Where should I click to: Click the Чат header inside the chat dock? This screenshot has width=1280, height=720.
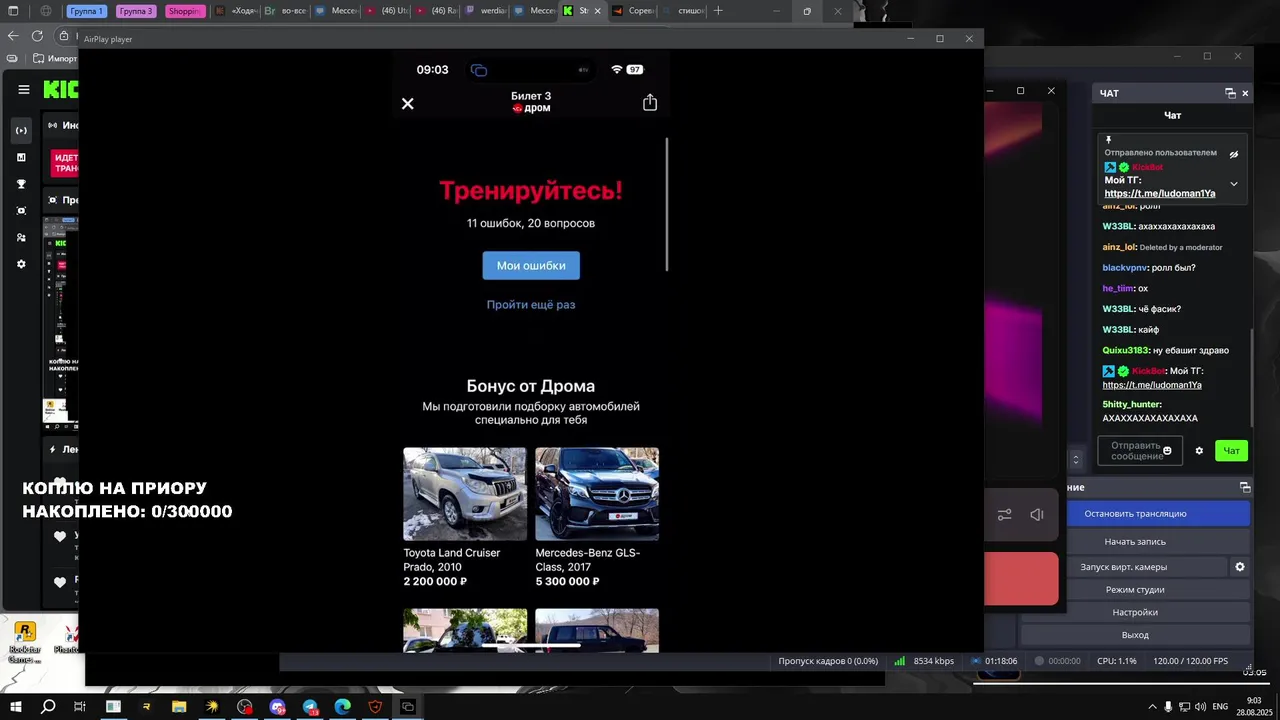tap(1172, 115)
